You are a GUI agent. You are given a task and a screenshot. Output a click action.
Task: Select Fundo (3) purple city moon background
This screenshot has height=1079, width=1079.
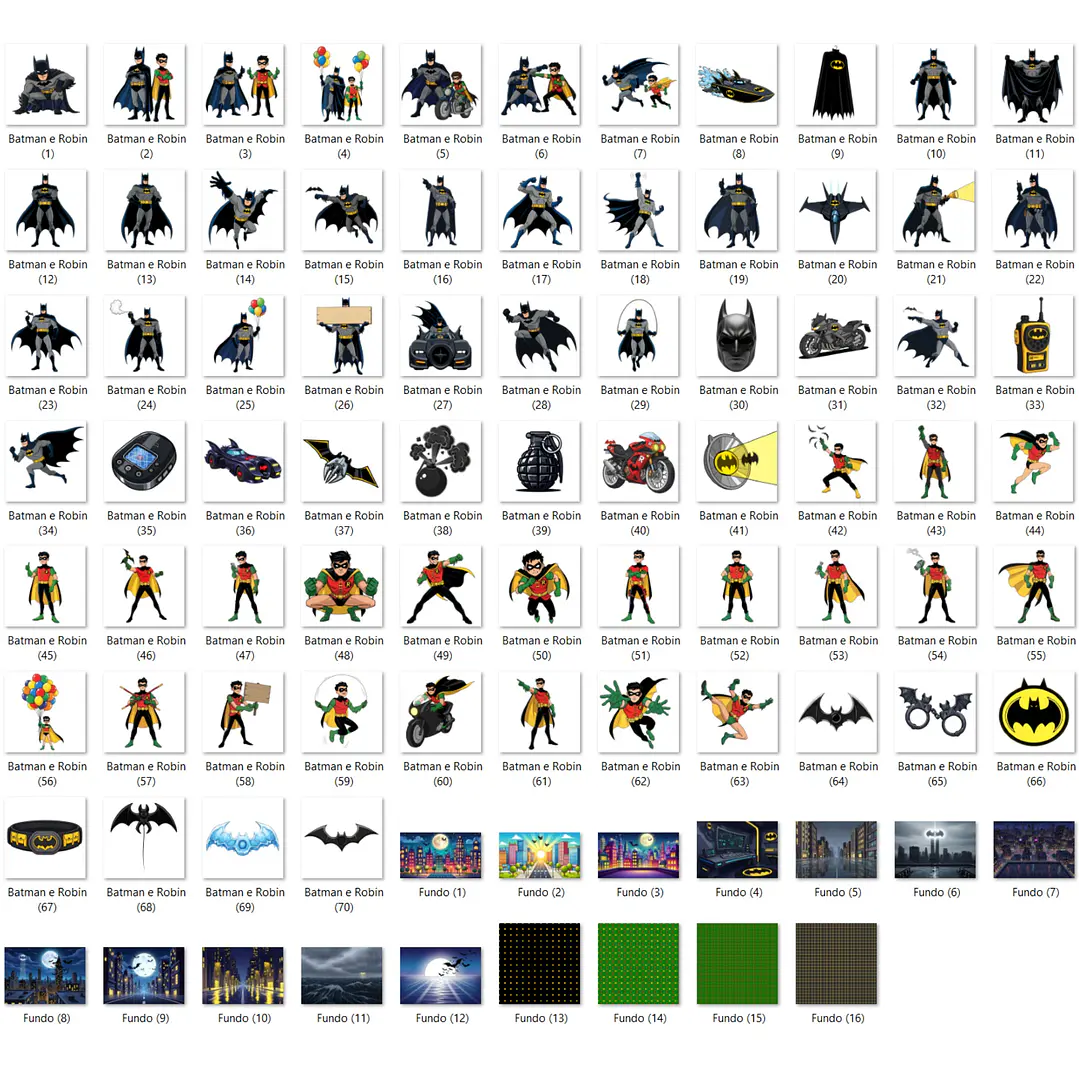point(639,855)
